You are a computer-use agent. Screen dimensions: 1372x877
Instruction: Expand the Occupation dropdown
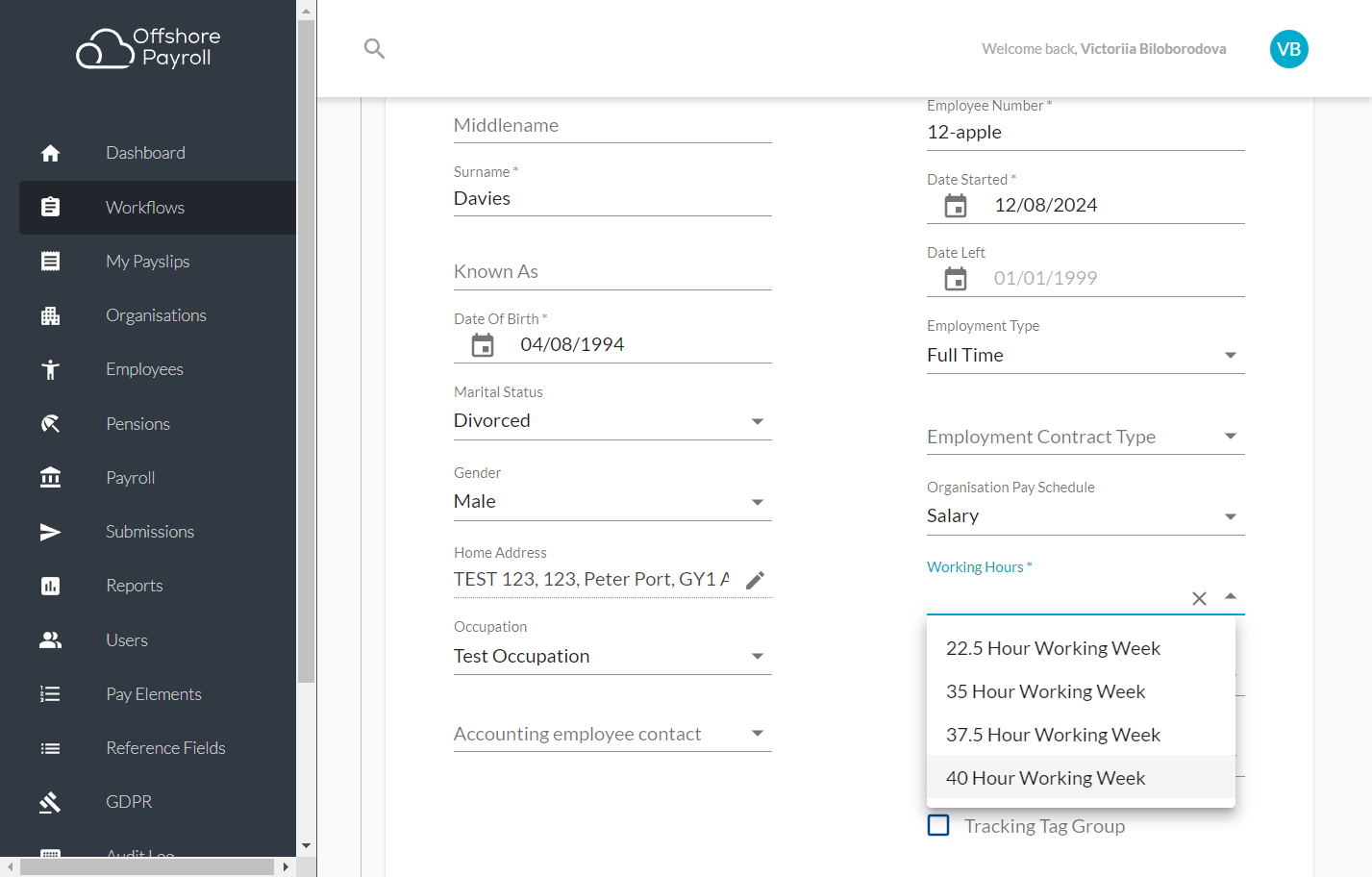tap(612, 657)
